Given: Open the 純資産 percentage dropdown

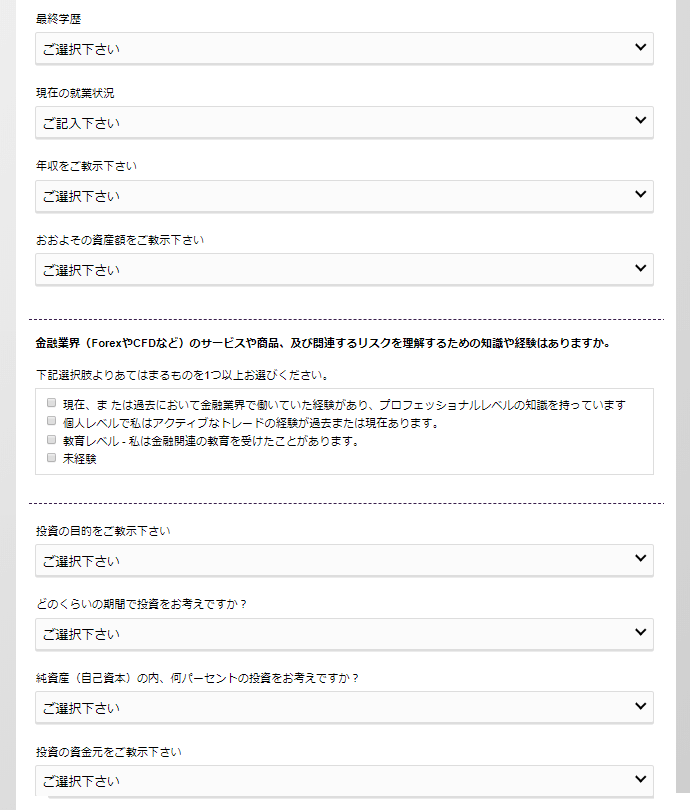Looking at the screenshot, I should click(x=344, y=708).
